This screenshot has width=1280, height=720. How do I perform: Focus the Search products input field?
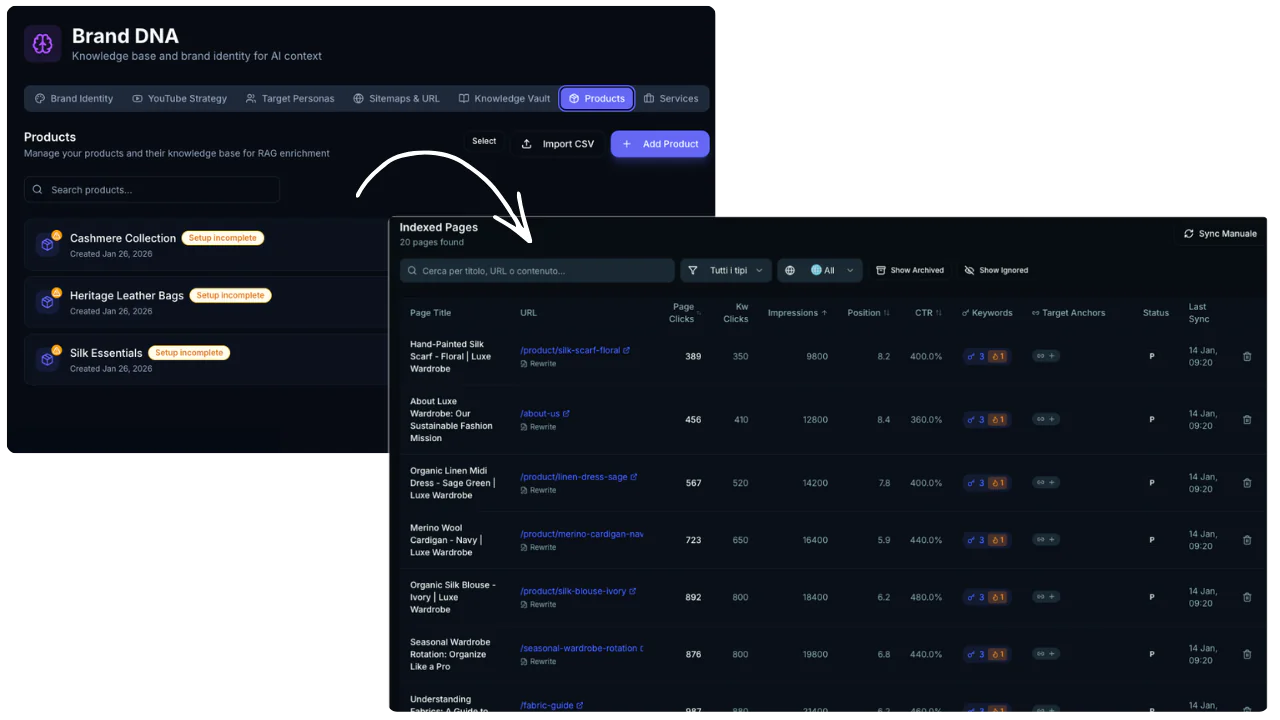click(x=152, y=190)
